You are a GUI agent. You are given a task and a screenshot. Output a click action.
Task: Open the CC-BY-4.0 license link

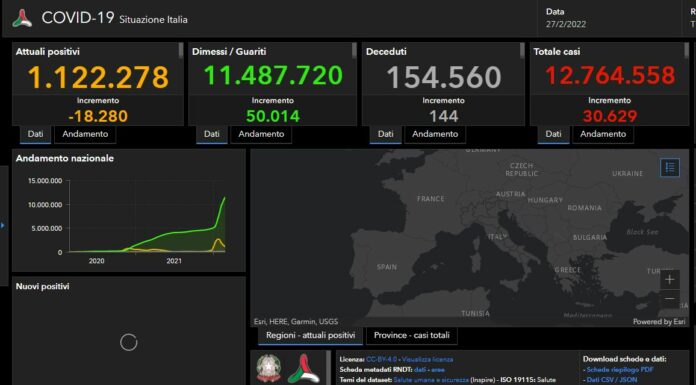click(381, 359)
